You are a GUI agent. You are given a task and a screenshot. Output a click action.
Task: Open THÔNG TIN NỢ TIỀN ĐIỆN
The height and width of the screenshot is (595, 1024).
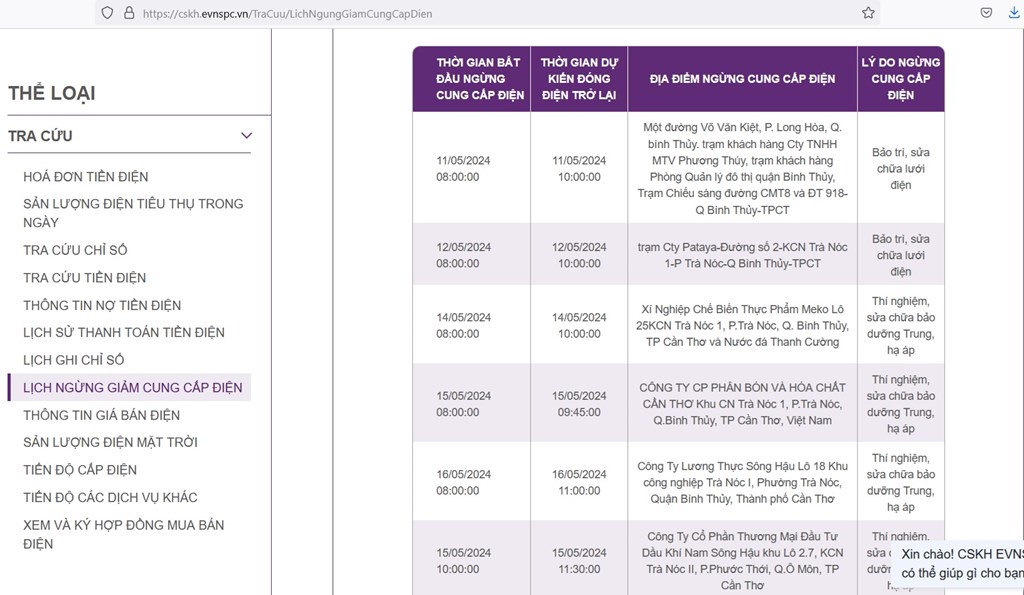point(102,305)
